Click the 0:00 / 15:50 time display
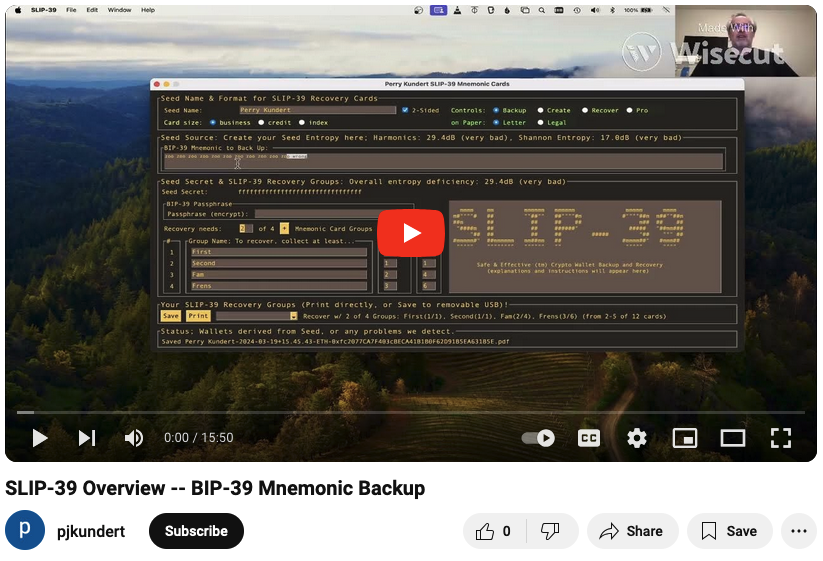The height and width of the screenshot is (561, 823). point(198,438)
